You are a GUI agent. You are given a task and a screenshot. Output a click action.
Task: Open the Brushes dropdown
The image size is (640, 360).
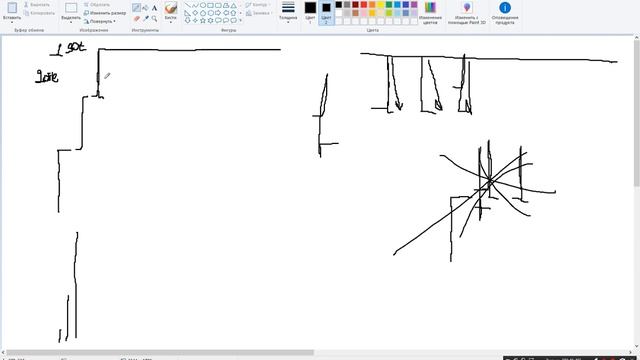coord(171,22)
